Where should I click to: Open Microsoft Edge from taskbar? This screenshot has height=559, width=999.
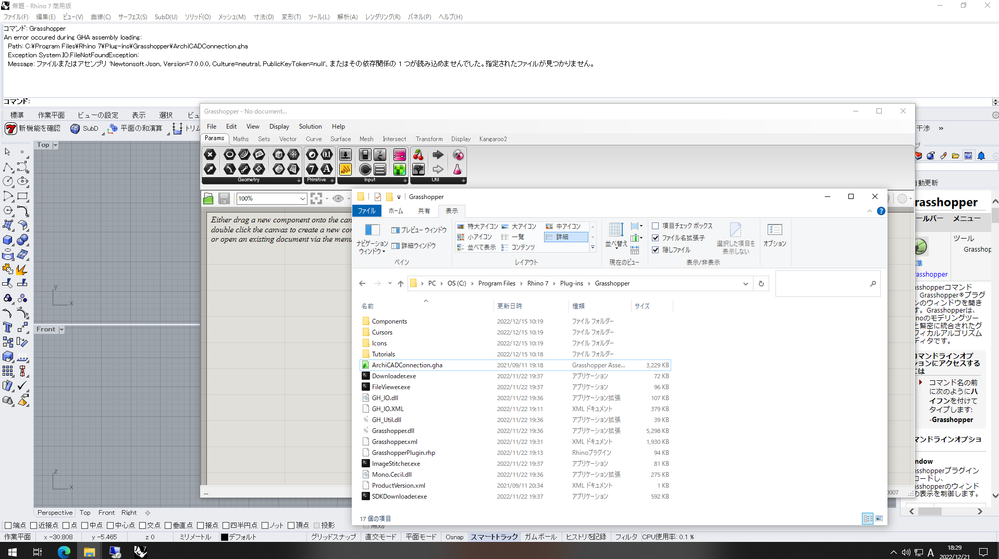[64, 551]
